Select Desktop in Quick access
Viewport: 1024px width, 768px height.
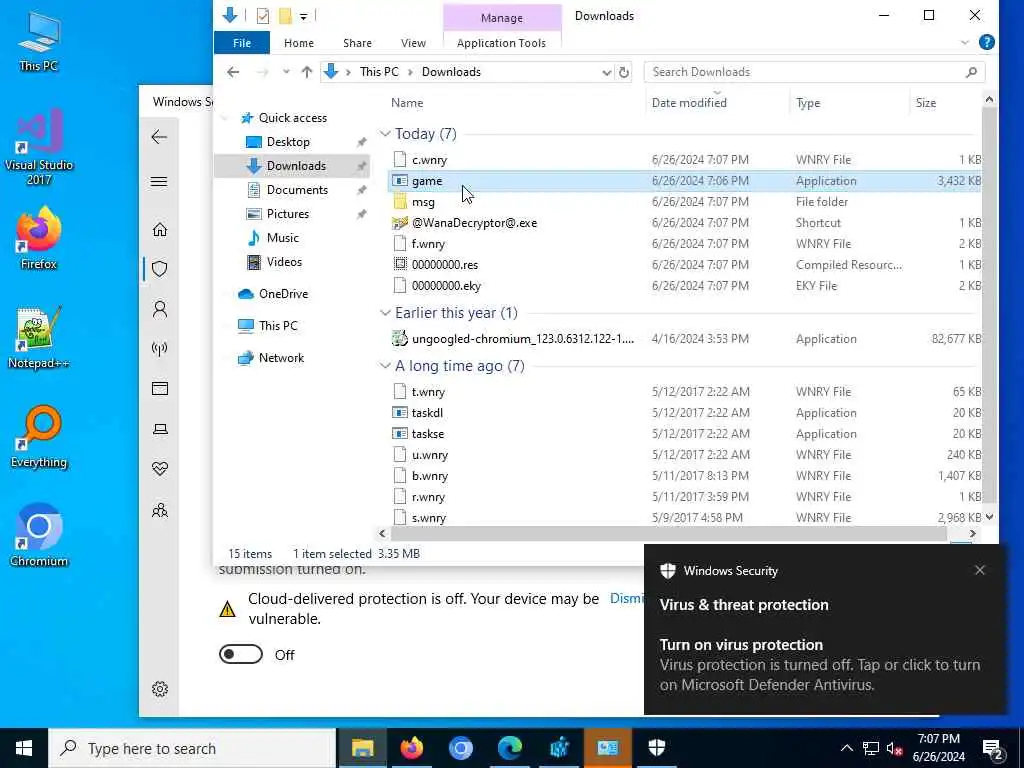(288, 142)
